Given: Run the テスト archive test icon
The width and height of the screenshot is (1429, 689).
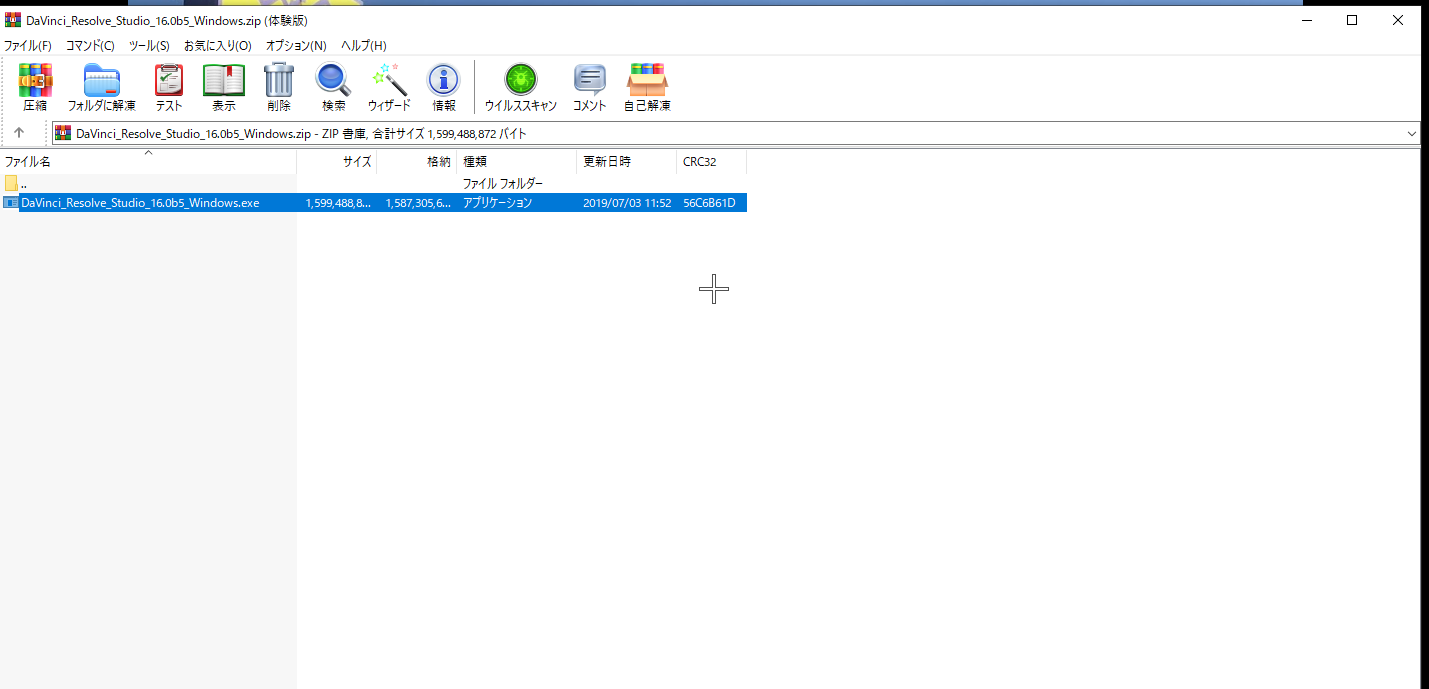Looking at the screenshot, I should pos(168,86).
